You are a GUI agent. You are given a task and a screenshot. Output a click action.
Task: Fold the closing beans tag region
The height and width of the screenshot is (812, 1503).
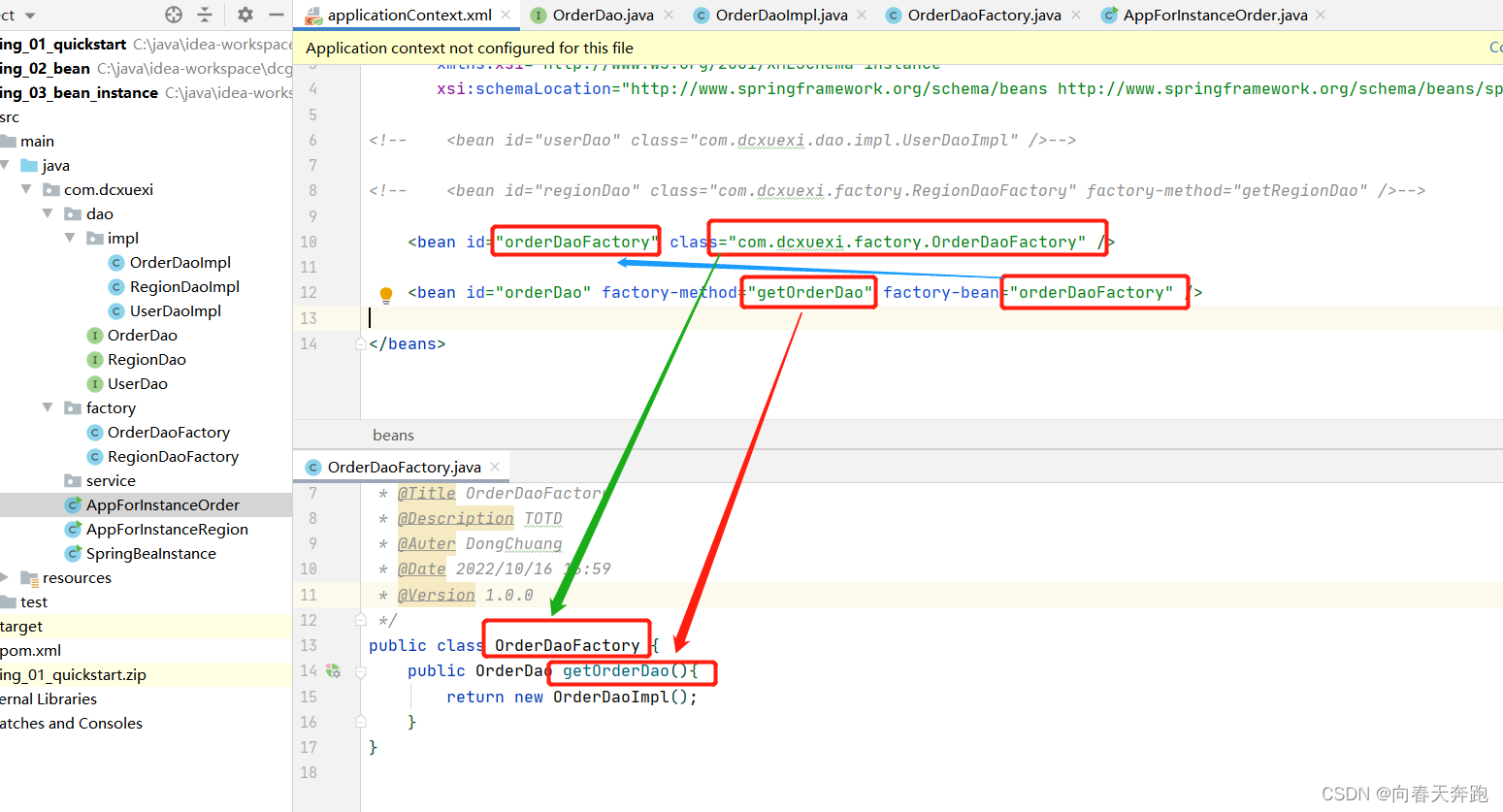point(360,343)
